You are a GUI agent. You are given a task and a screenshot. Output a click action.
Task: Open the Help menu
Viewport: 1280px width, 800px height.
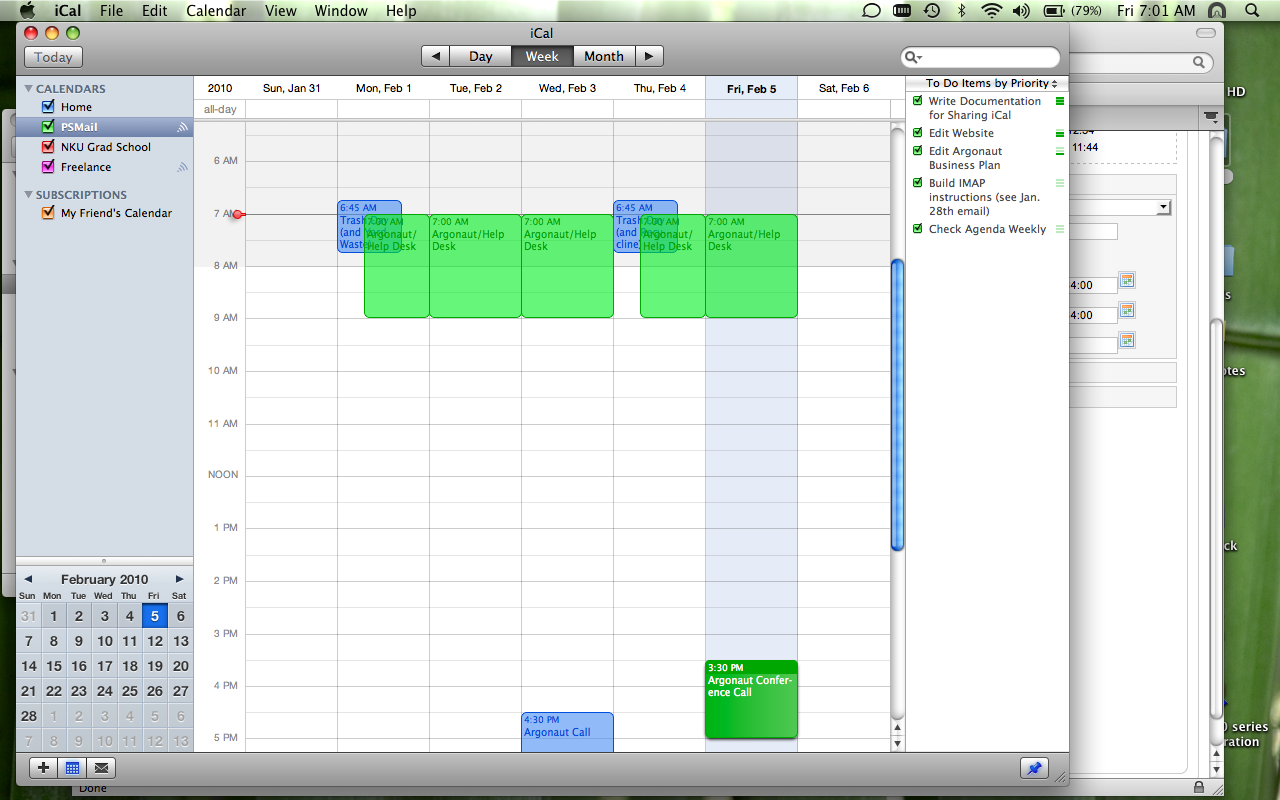tap(401, 11)
